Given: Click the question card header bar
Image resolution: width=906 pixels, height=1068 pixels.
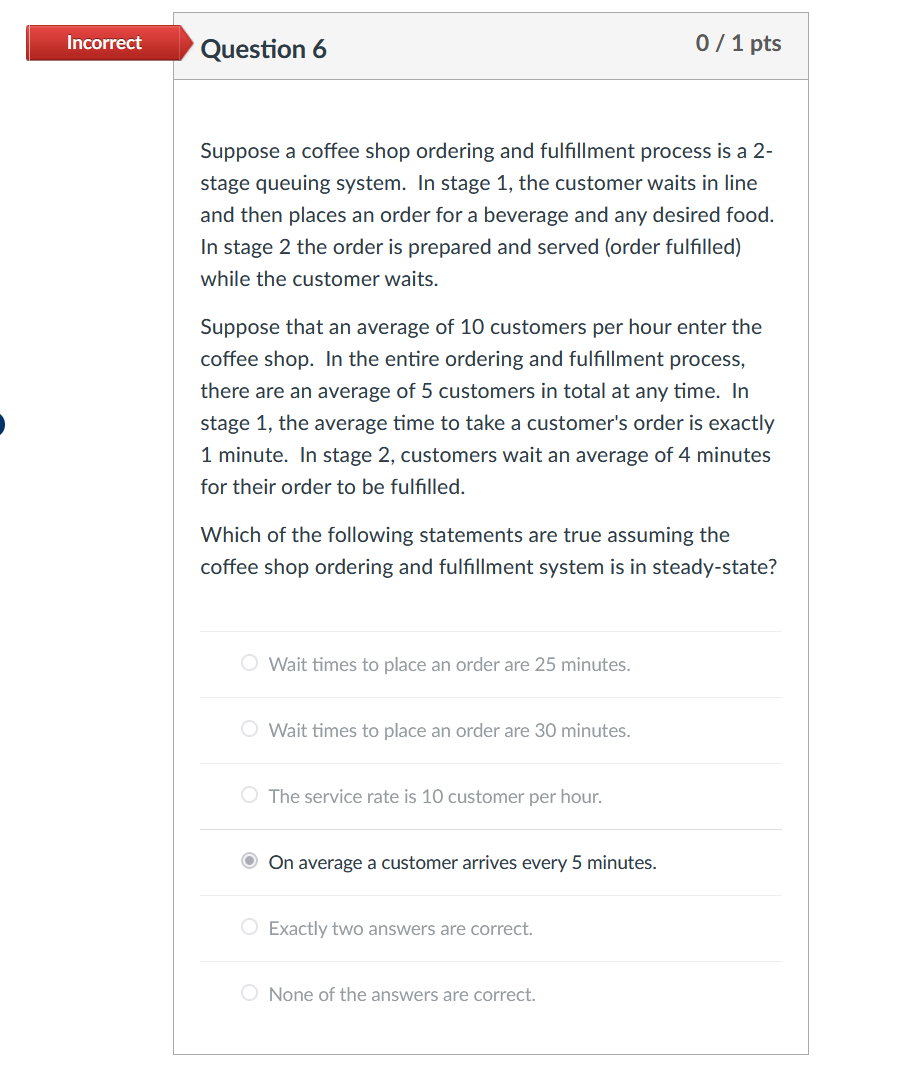Looking at the screenshot, I should tap(490, 46).
